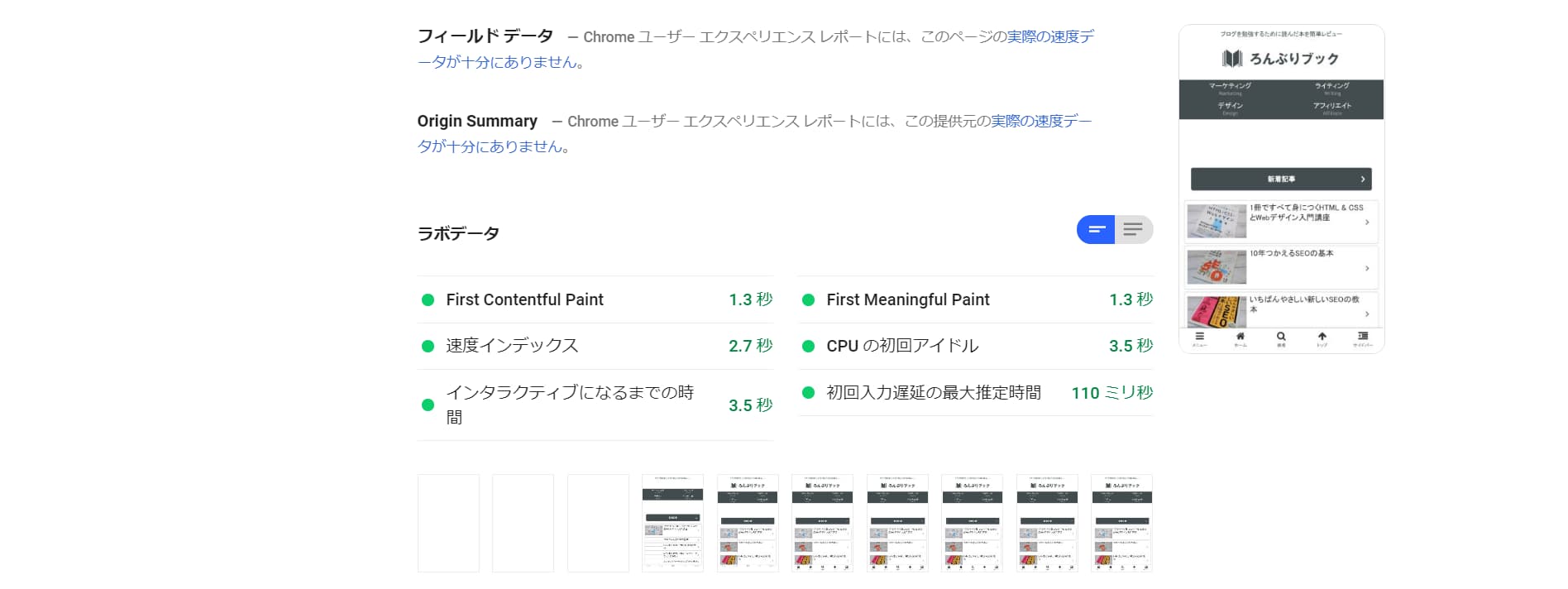Click green status dot beside First Meaningful Paint

click(x=808, y=299)
